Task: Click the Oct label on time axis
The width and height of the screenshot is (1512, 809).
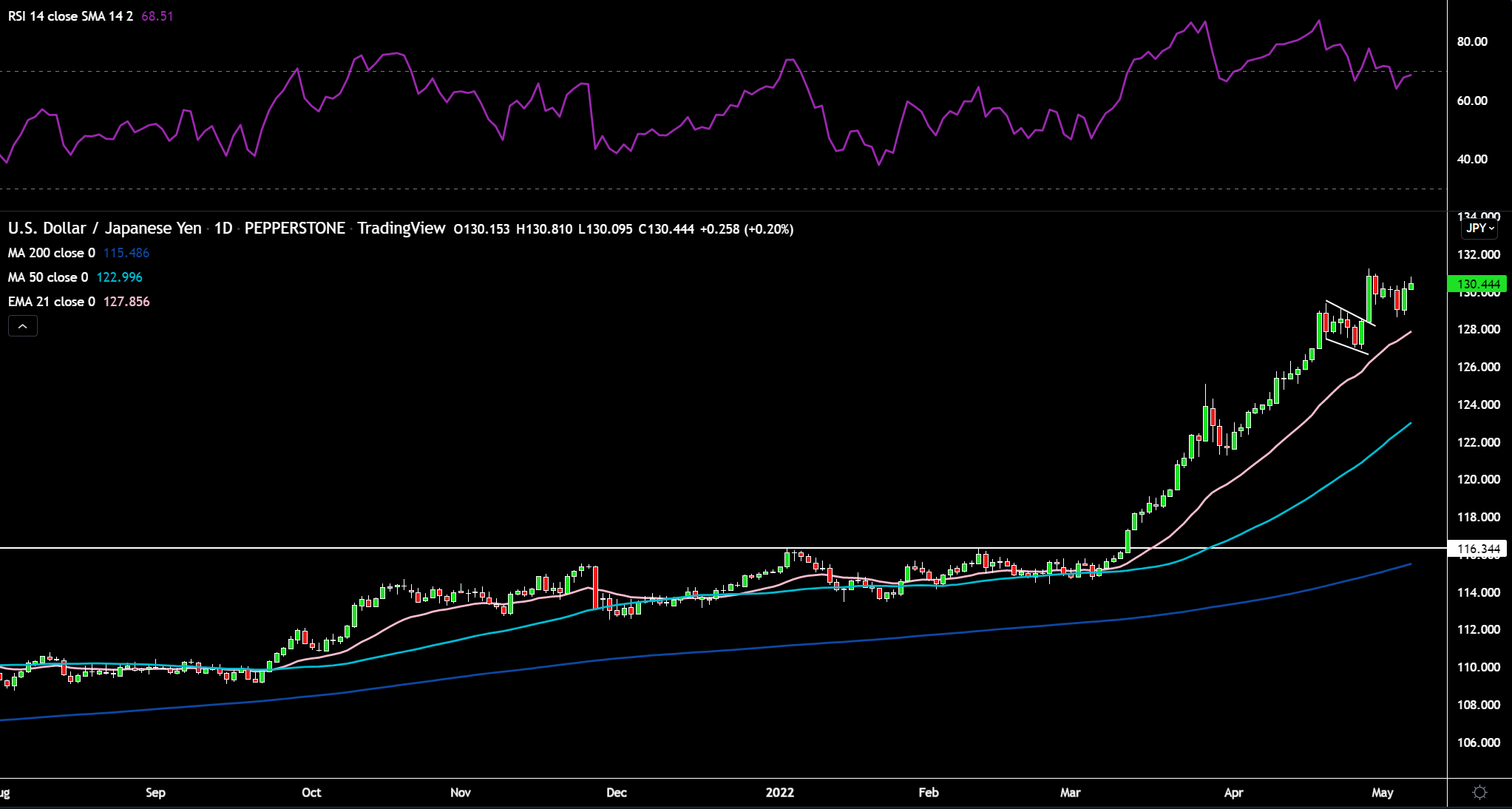Action: [x=311, y=793]
